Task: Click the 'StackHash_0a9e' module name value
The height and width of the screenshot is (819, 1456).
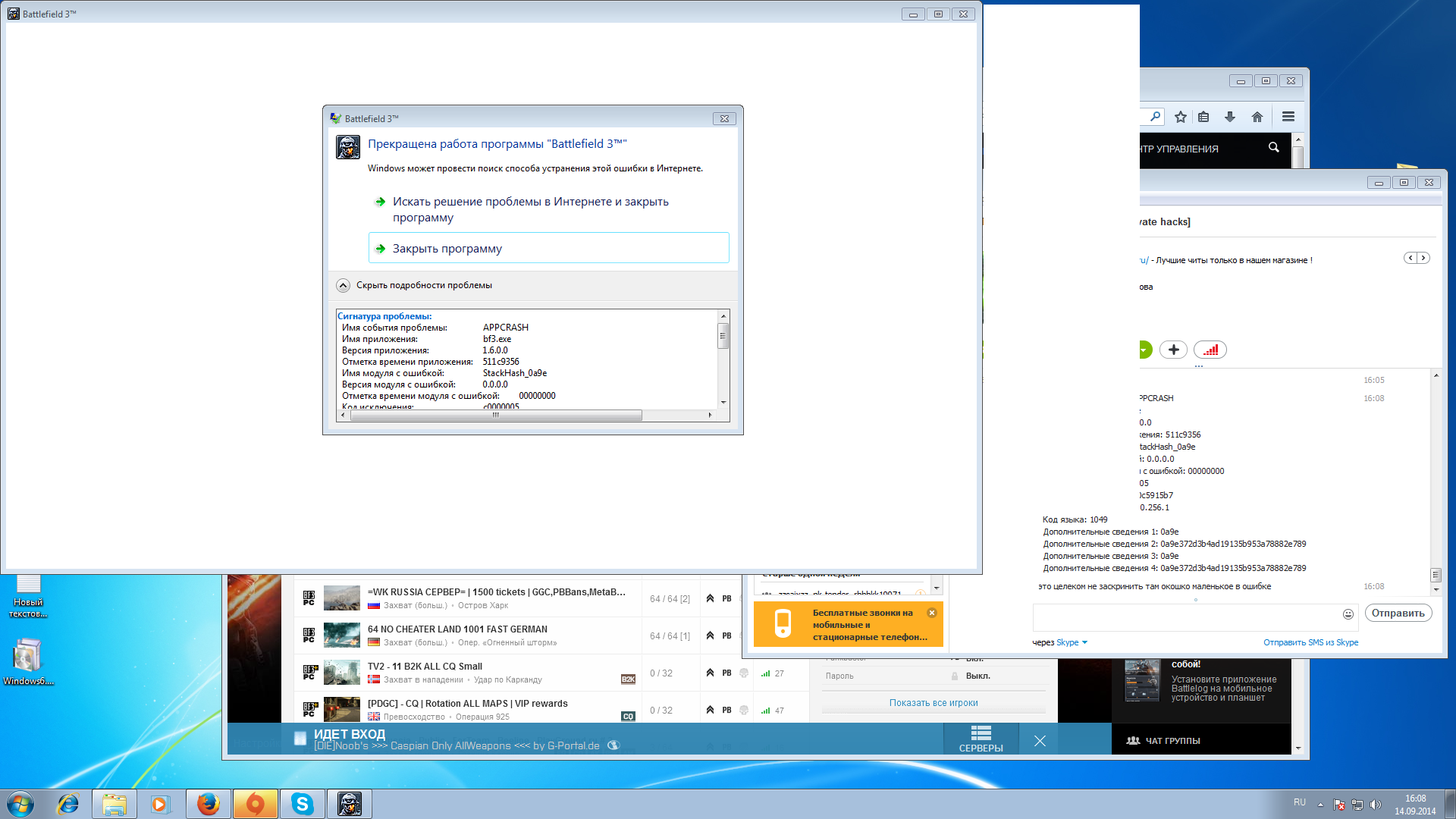Action: [x=515, y=373]
